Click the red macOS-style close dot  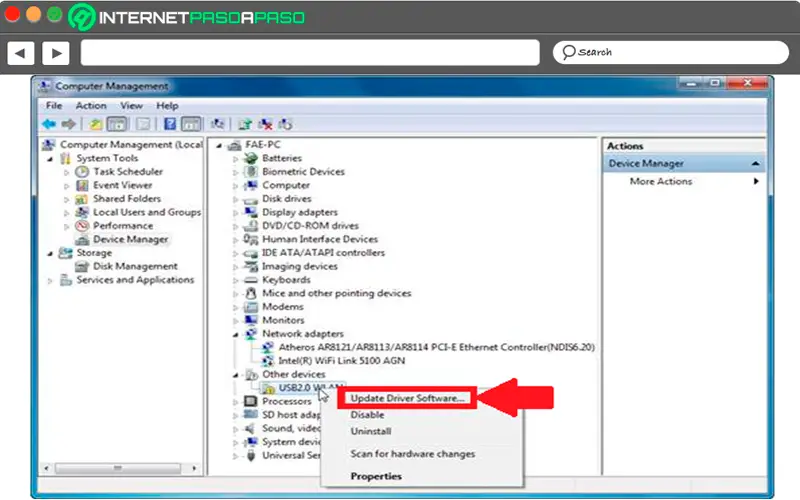pos(12,14)
